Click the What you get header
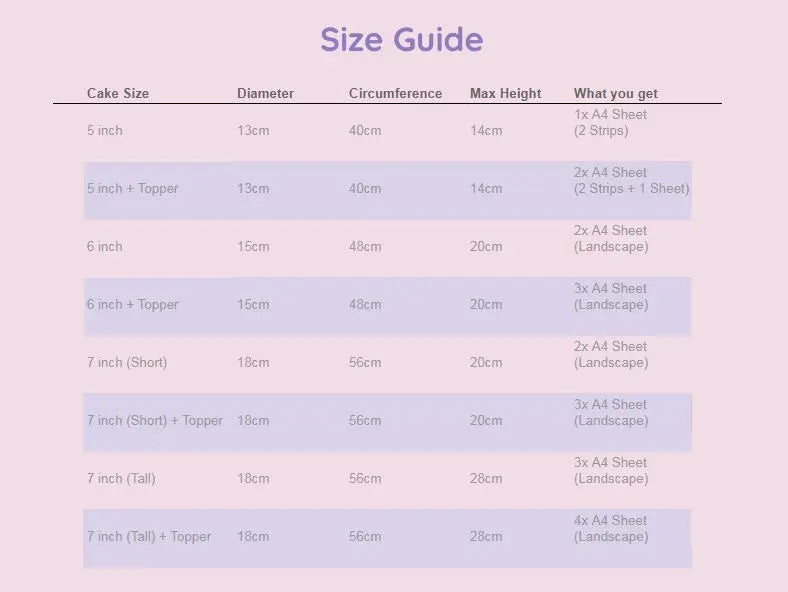Screen dimensions: 788x592 (615, 94)
